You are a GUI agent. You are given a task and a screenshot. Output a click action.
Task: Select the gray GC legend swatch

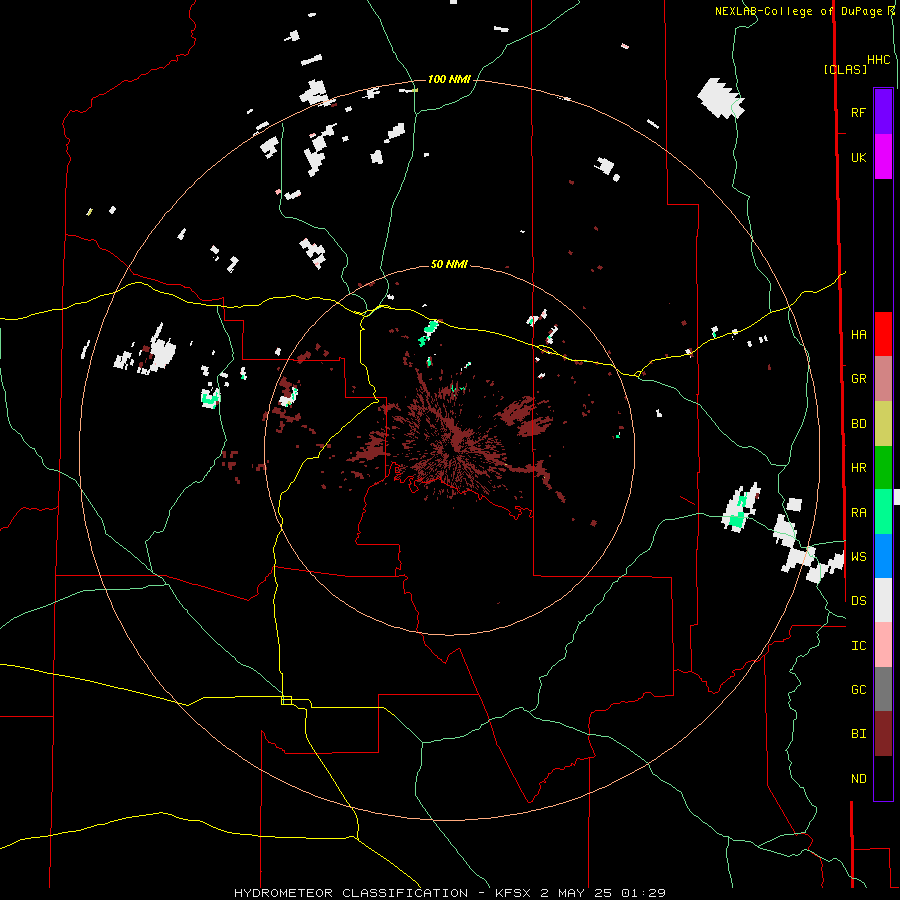click(x=883, y=689)
